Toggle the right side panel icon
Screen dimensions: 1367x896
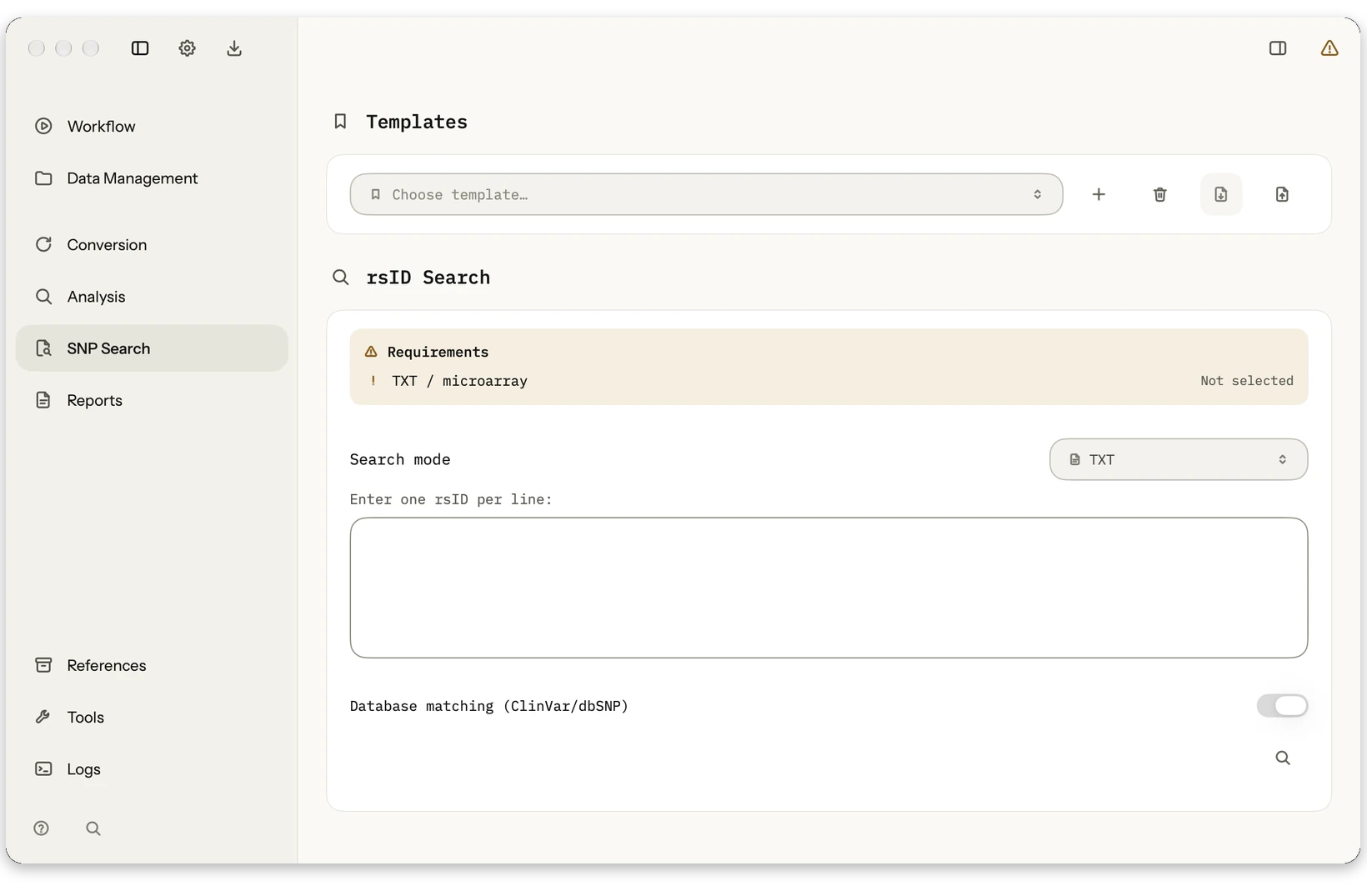[x=1278, y=48]
